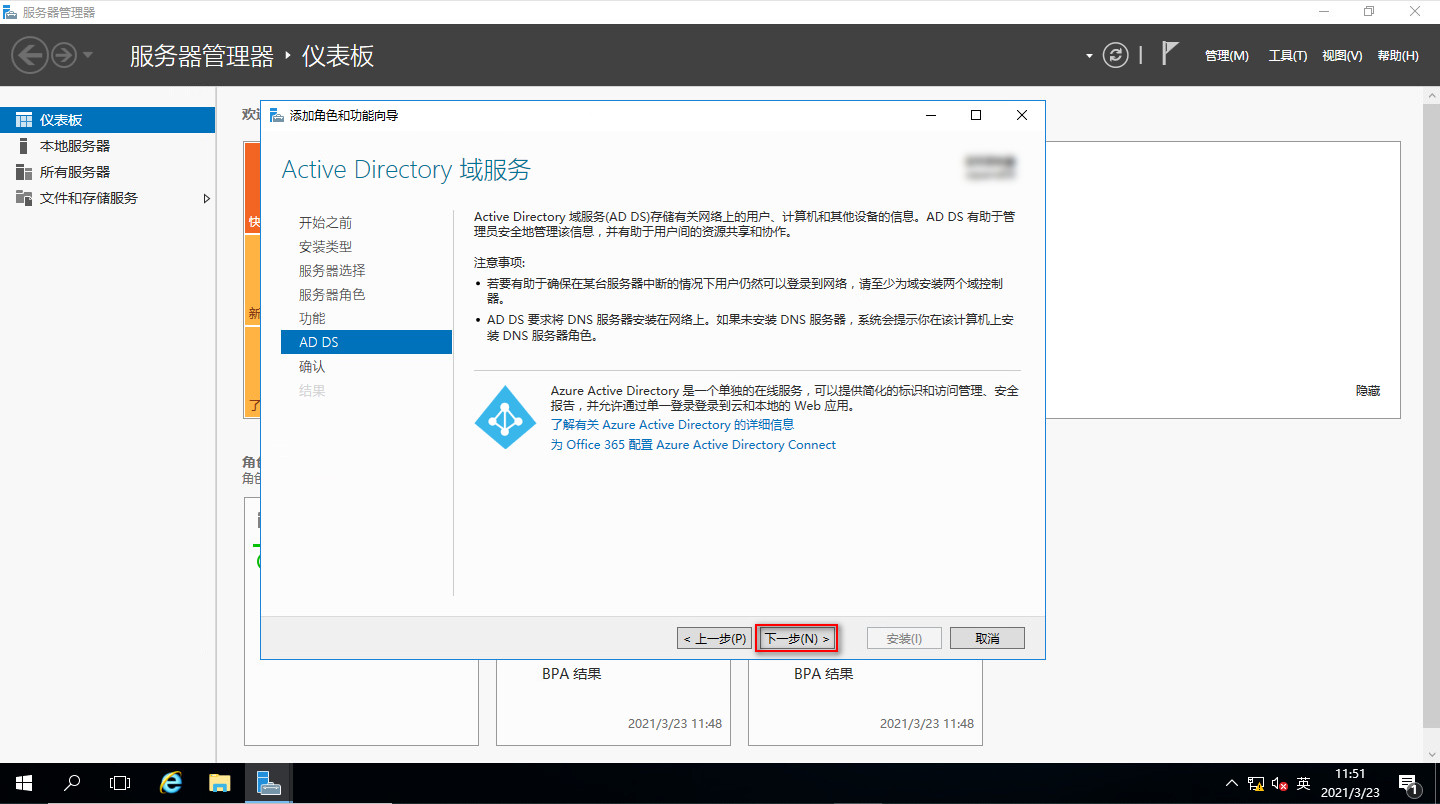1440x804 pixels.
Task: Click the wizard title bar icon
Action: [276, 115]
